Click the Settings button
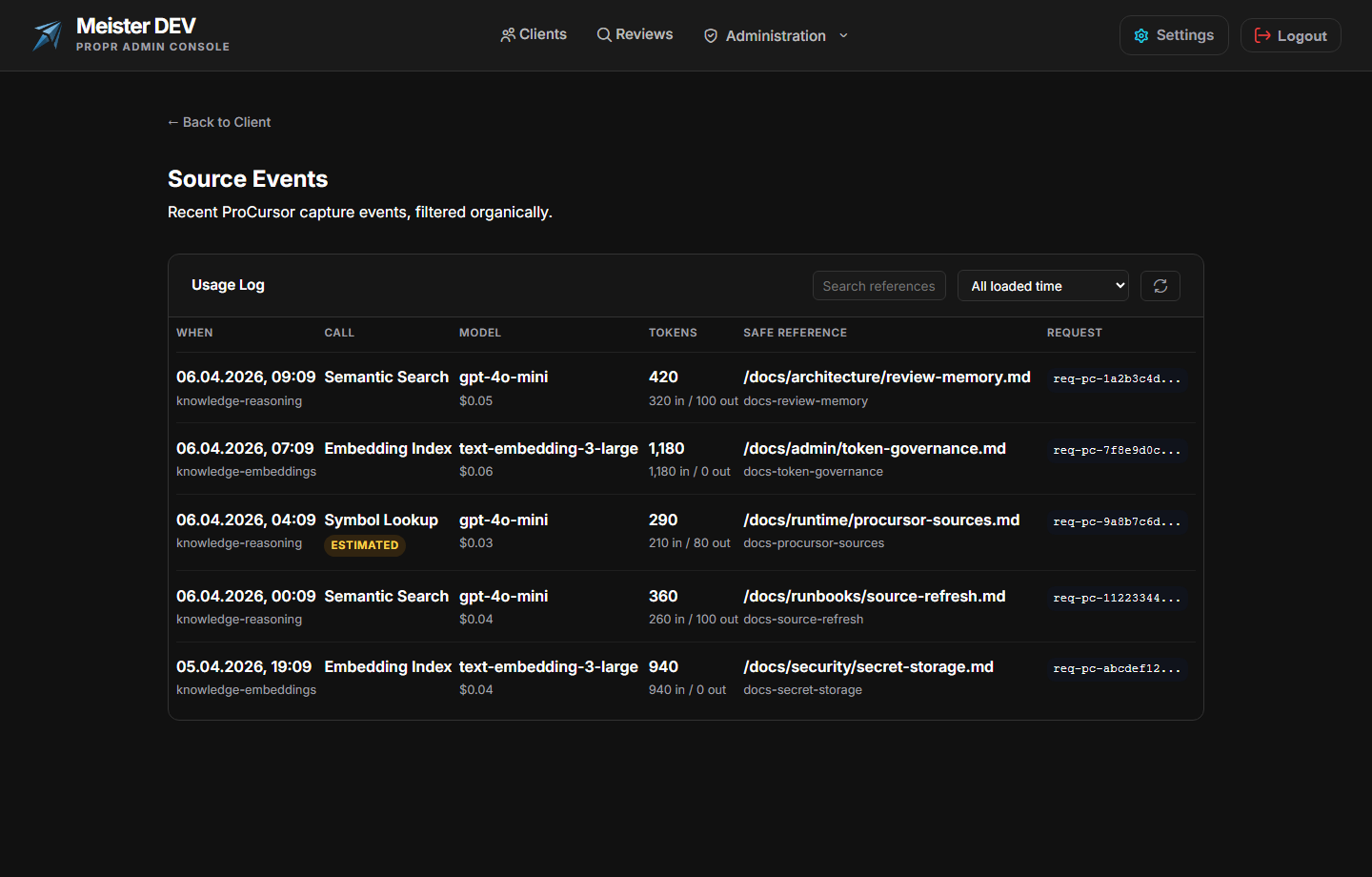Image resolution: width=1372 pixels, height=877 pixels. click(x=1174, y=35)
